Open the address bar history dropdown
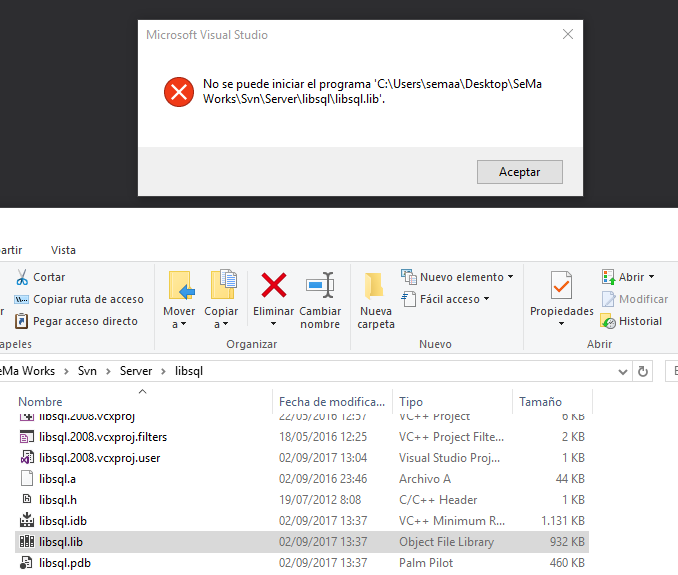678x575 pixels. 623,371
